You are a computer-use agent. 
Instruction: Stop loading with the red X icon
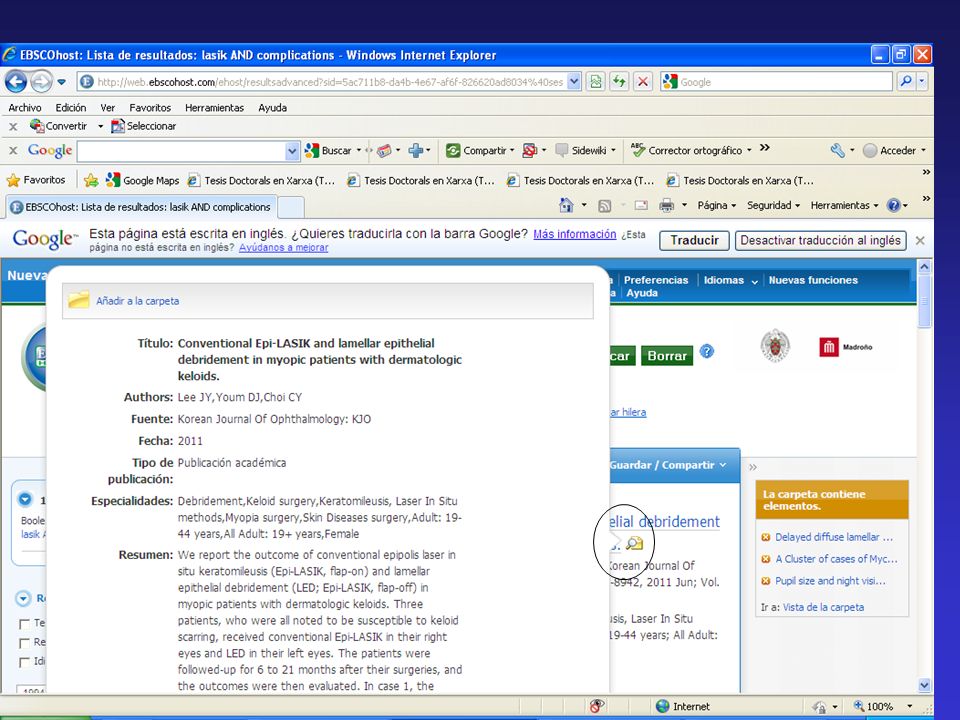tap(642, 81)
